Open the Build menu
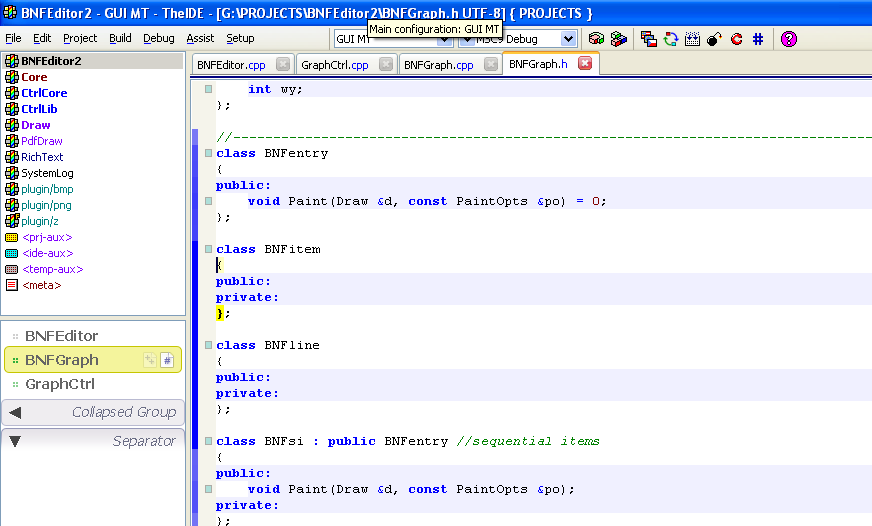Image resolution: width=872 pixels, height=526 pixels. 120,38
